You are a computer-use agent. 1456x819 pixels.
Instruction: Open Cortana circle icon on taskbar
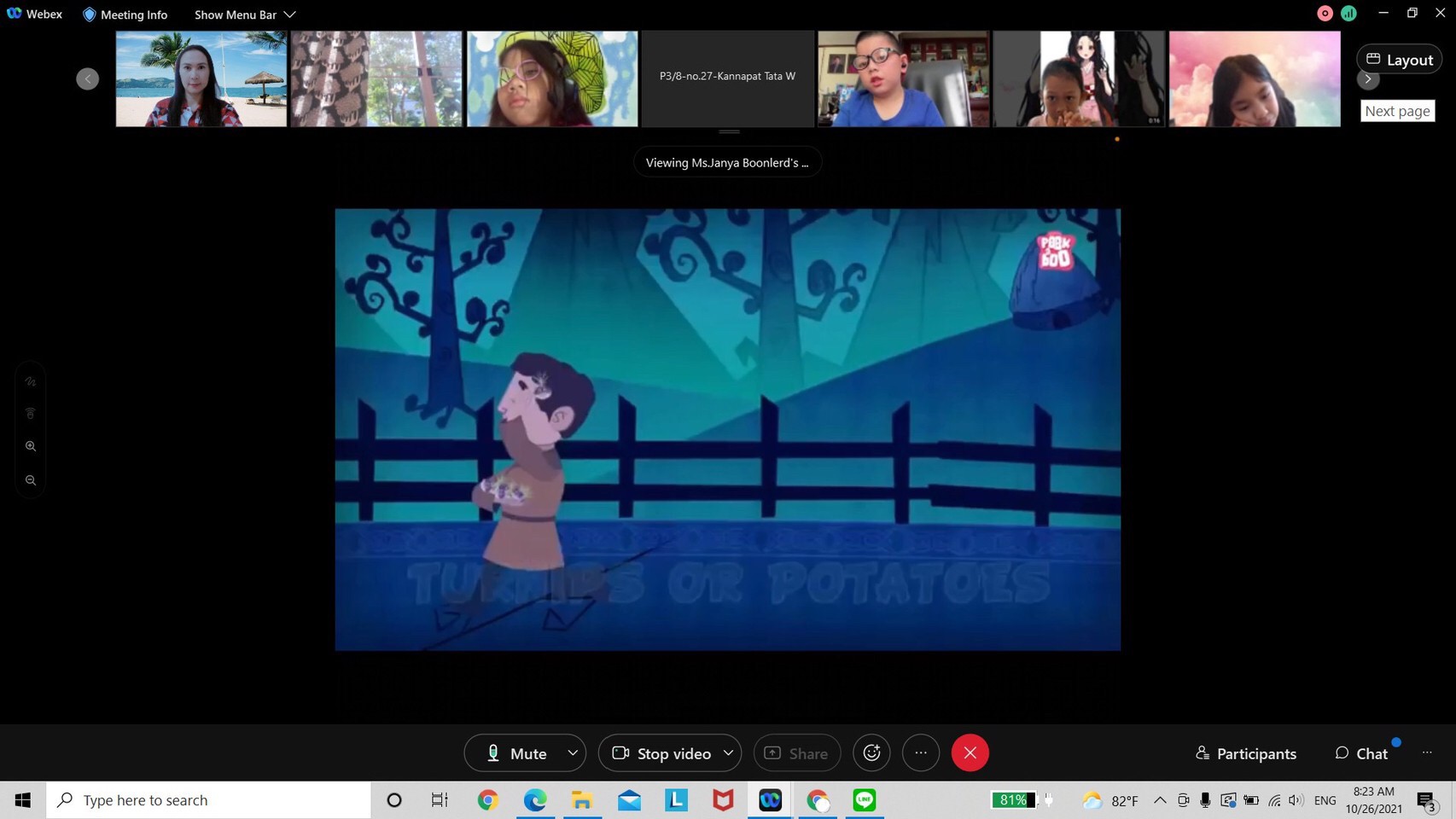point(393,800)
